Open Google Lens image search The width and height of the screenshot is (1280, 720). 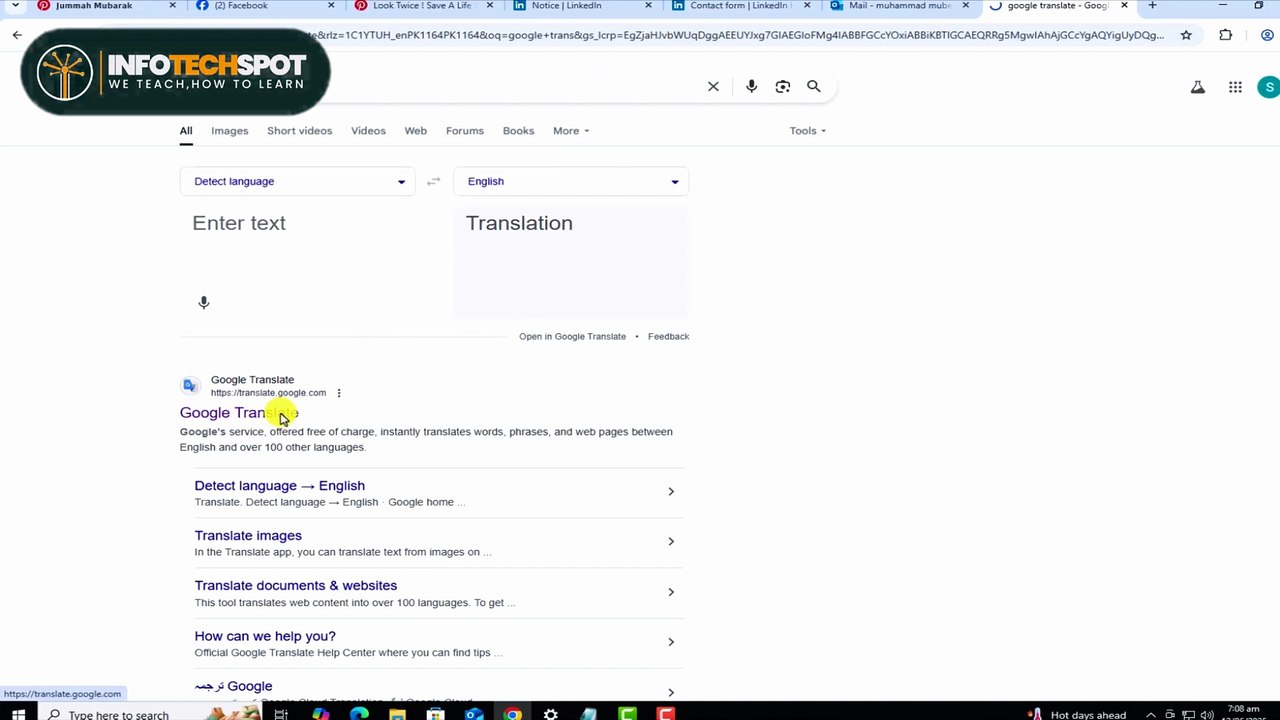coord(783,87)
